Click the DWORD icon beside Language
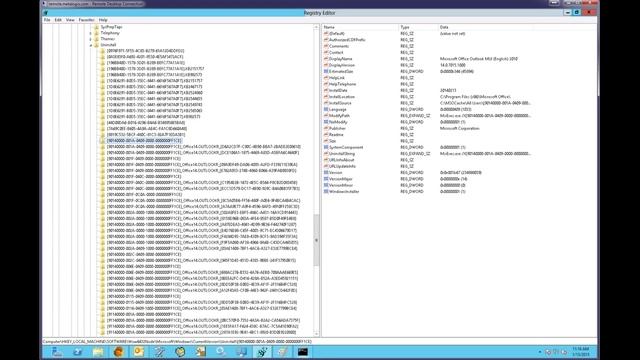Image resolution: width=640 pixels, height=360 pixels. coord(326,109)
